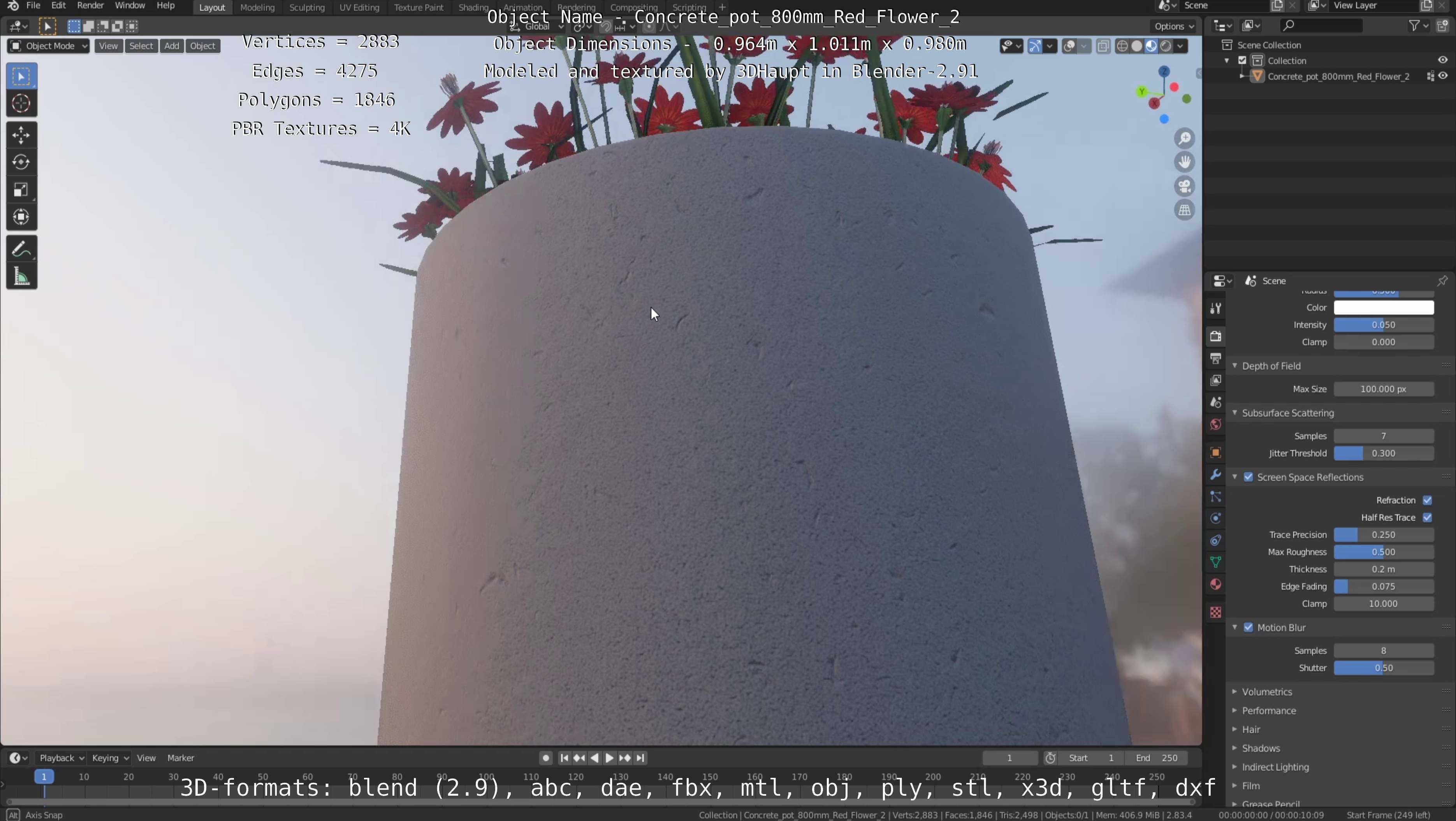Click the viewport Add menu button
This screenshot has height=821, width=1456.
[x=171, y=46]
